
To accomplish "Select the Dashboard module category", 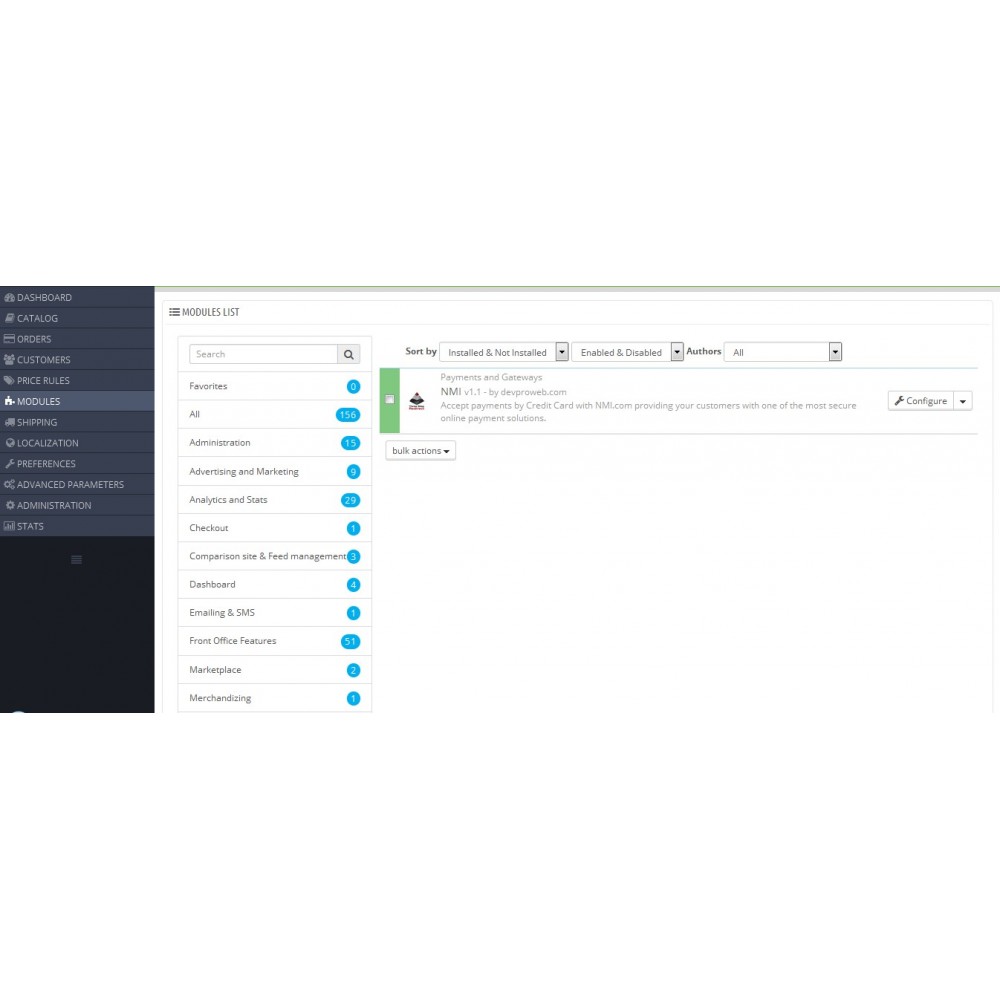I will click(x=275, y=584).
